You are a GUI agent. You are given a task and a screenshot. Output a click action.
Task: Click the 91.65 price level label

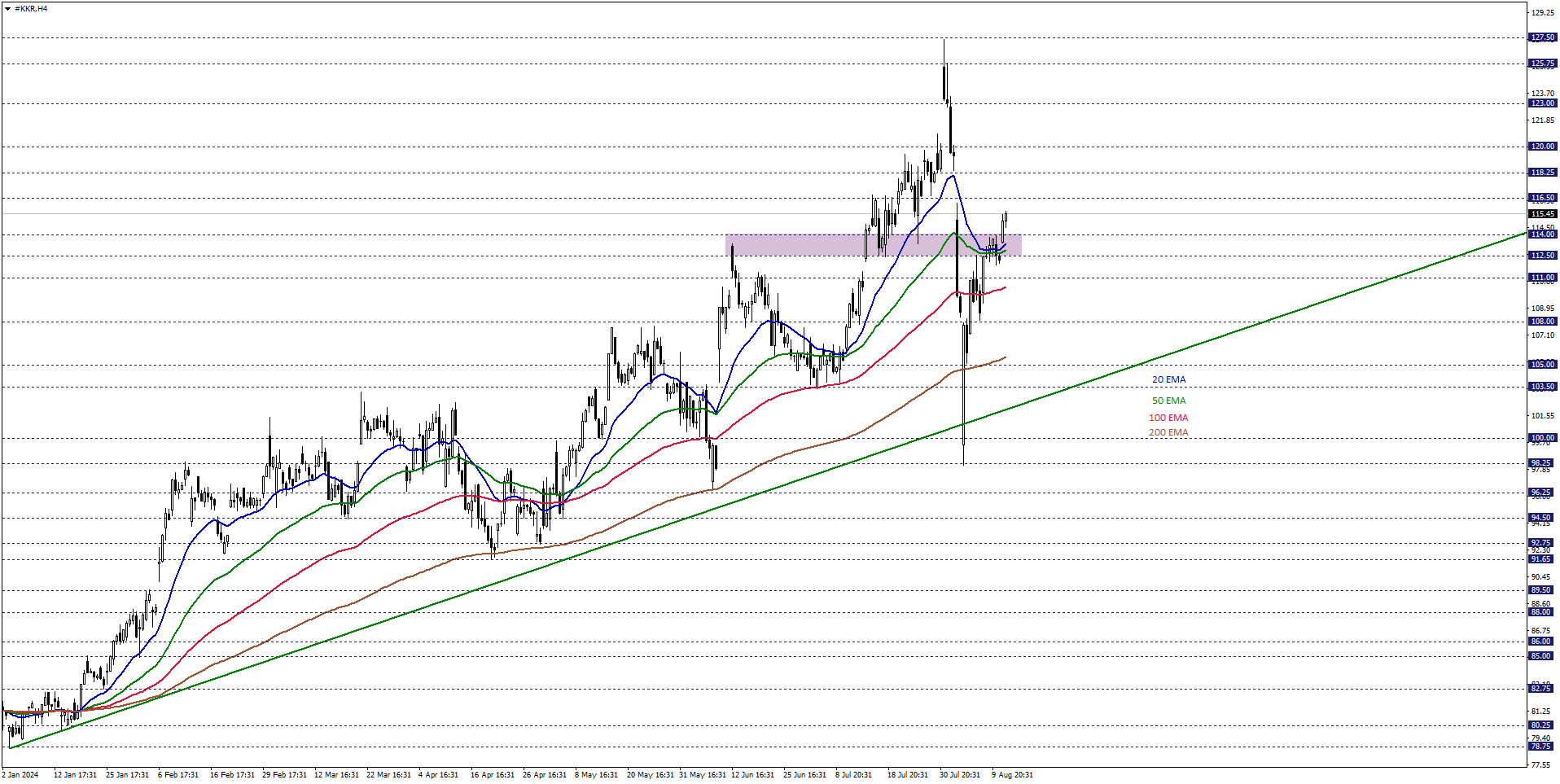(x=1541, y=559)
